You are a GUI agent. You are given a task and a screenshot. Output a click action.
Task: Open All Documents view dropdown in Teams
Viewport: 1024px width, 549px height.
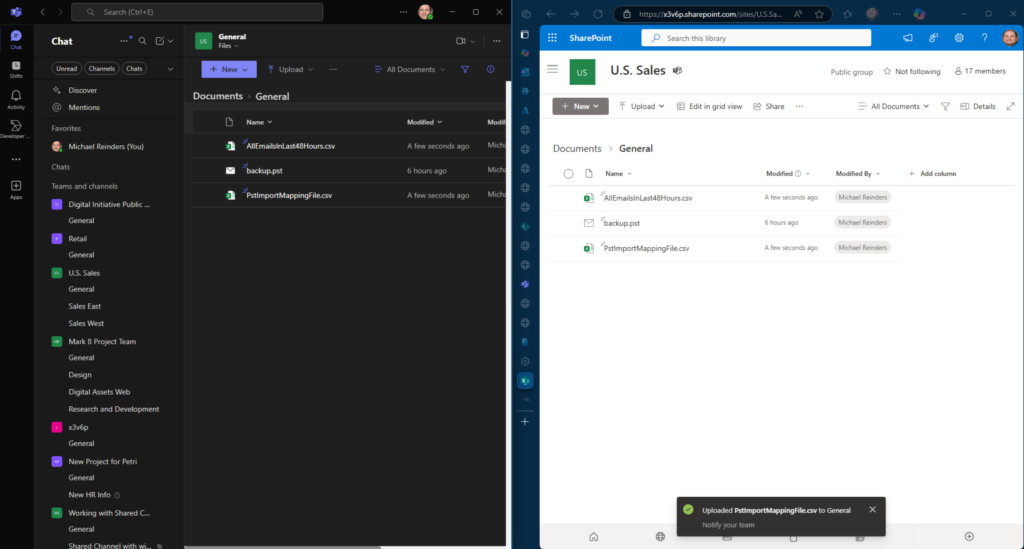[x=409, y=69]
